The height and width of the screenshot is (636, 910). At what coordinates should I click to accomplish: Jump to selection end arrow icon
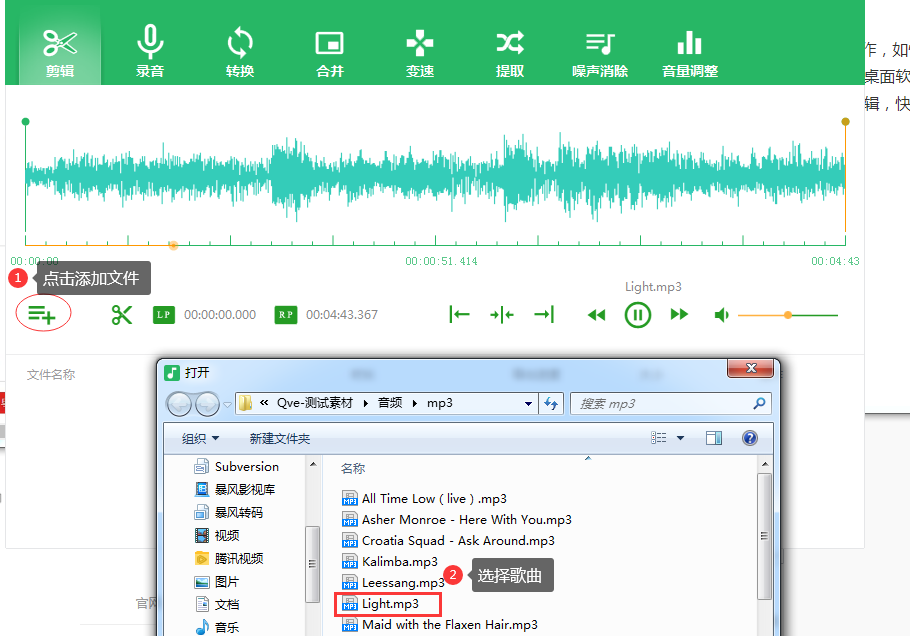(544, 315)
